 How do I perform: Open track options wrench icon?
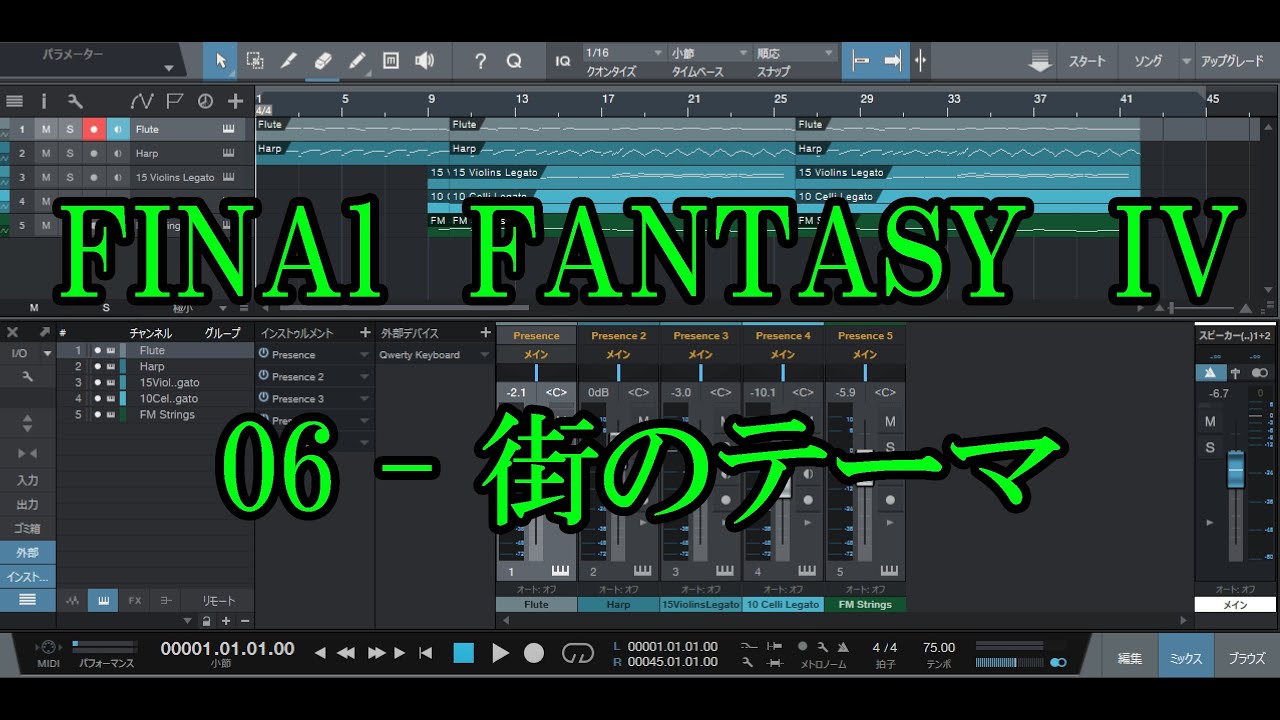(75, 101)
